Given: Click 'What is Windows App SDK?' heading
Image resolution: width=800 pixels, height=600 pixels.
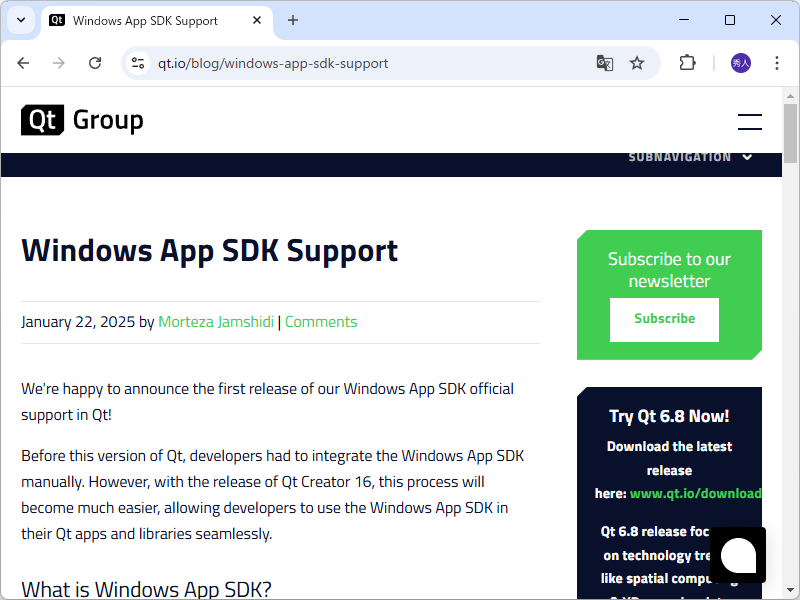Looking at the screenshot, I should pos(146,589).
